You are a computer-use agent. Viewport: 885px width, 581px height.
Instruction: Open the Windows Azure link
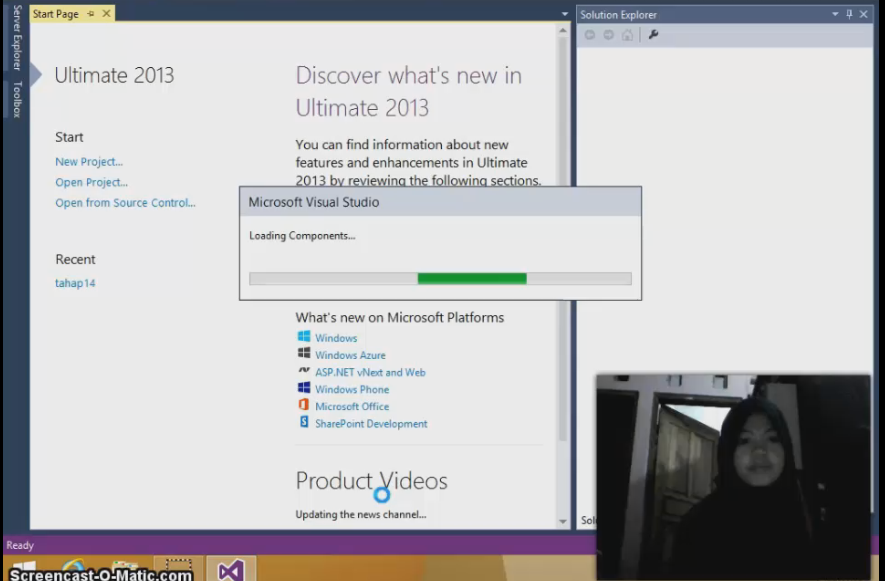(x=350, y=355)
